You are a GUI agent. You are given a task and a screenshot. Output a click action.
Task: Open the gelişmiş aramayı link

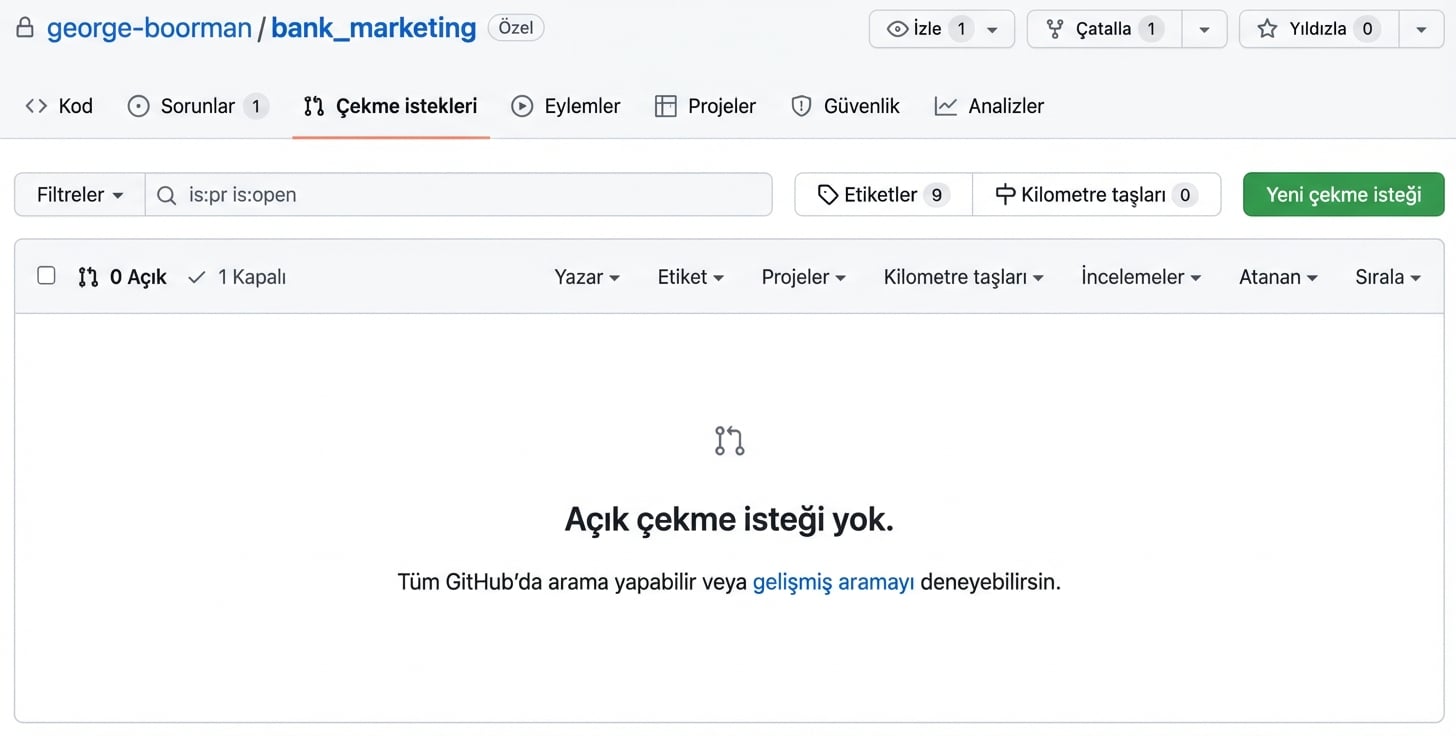833,581
